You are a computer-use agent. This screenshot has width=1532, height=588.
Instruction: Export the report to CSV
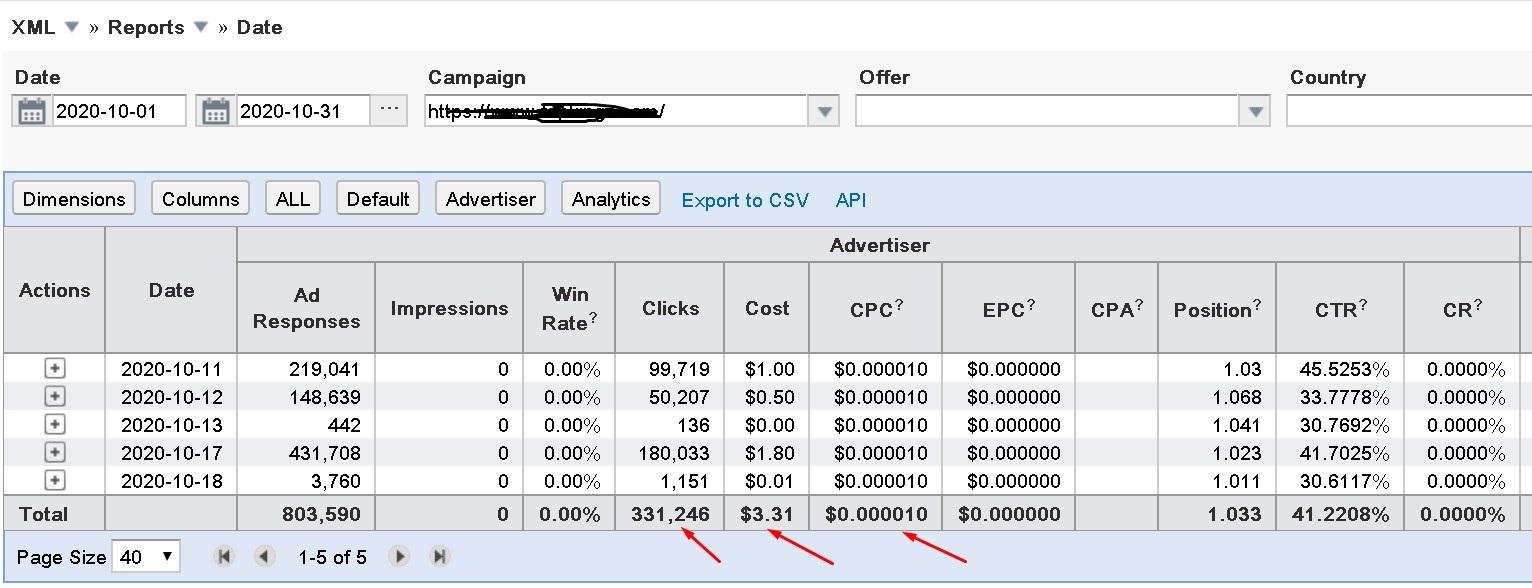744,200
